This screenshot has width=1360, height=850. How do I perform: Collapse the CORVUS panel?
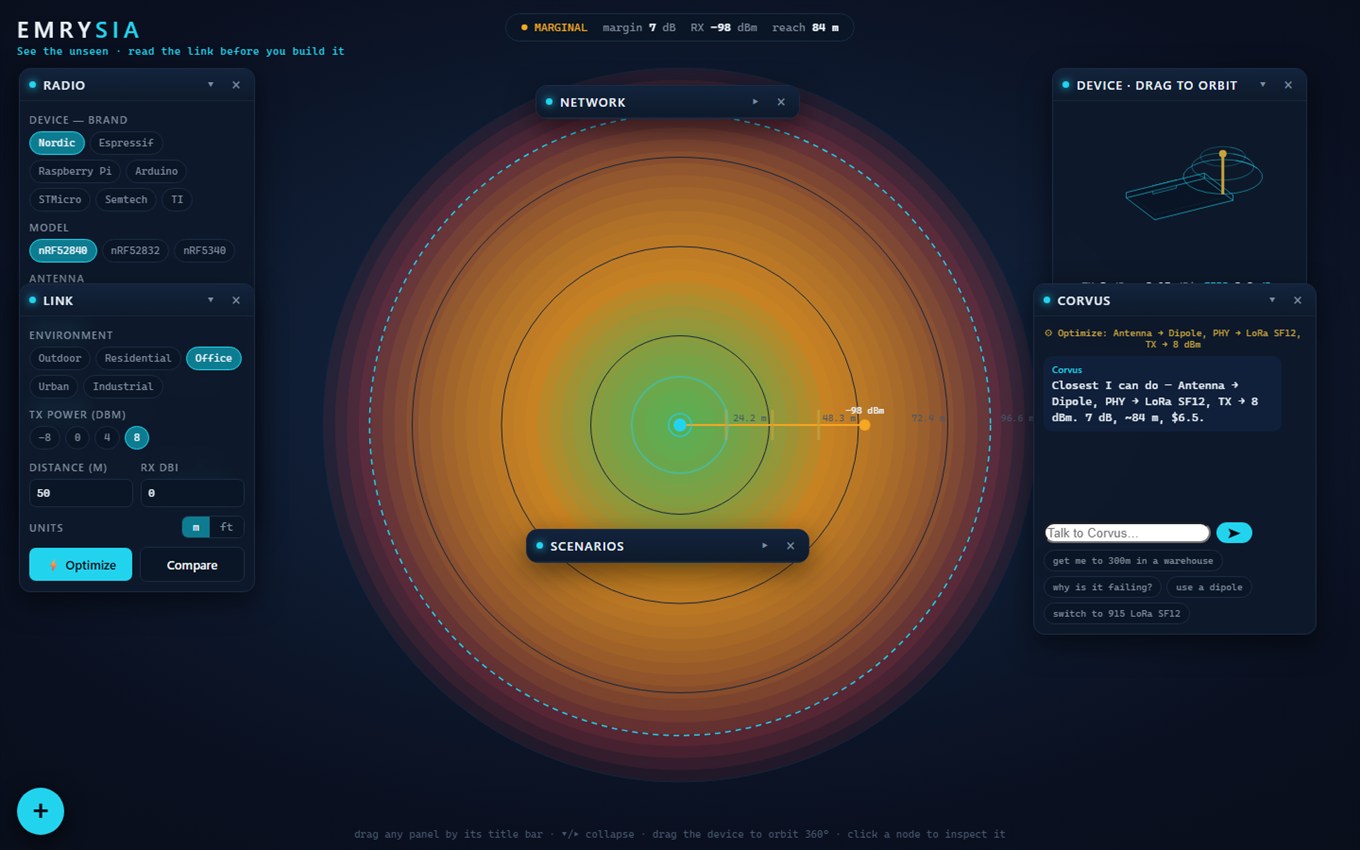click(1272, 300)
